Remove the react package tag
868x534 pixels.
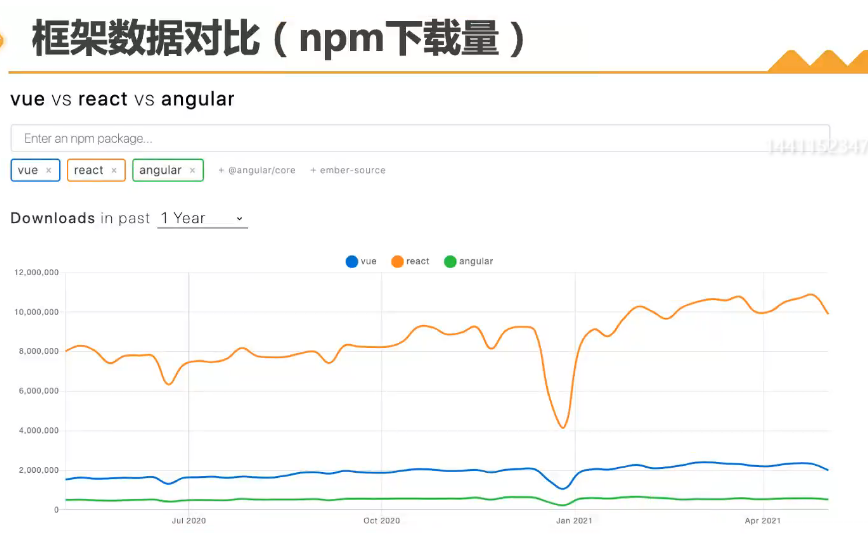[114, 170]
